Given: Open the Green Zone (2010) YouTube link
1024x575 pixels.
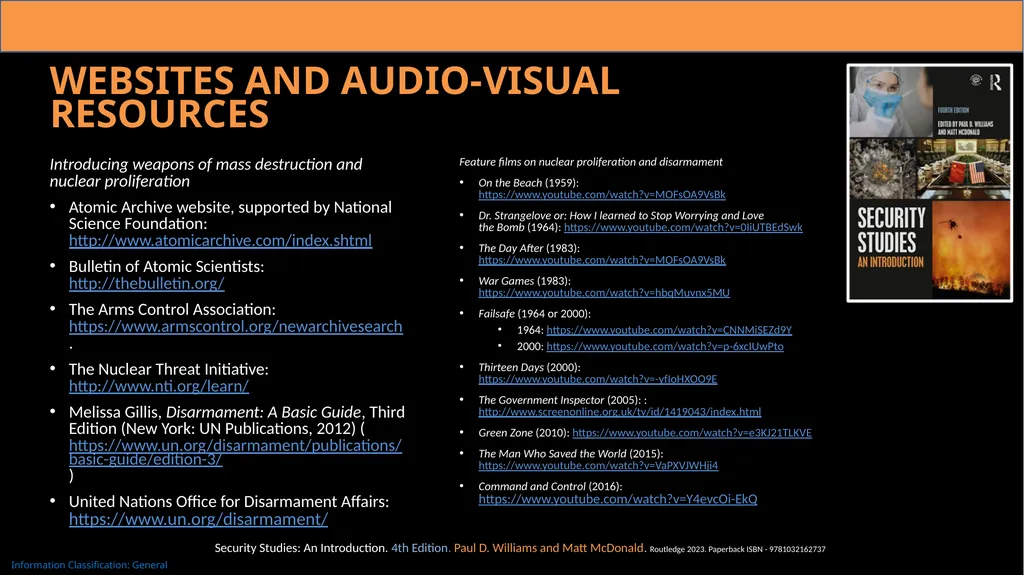Looking at the screenshot, I should [692, 433].
